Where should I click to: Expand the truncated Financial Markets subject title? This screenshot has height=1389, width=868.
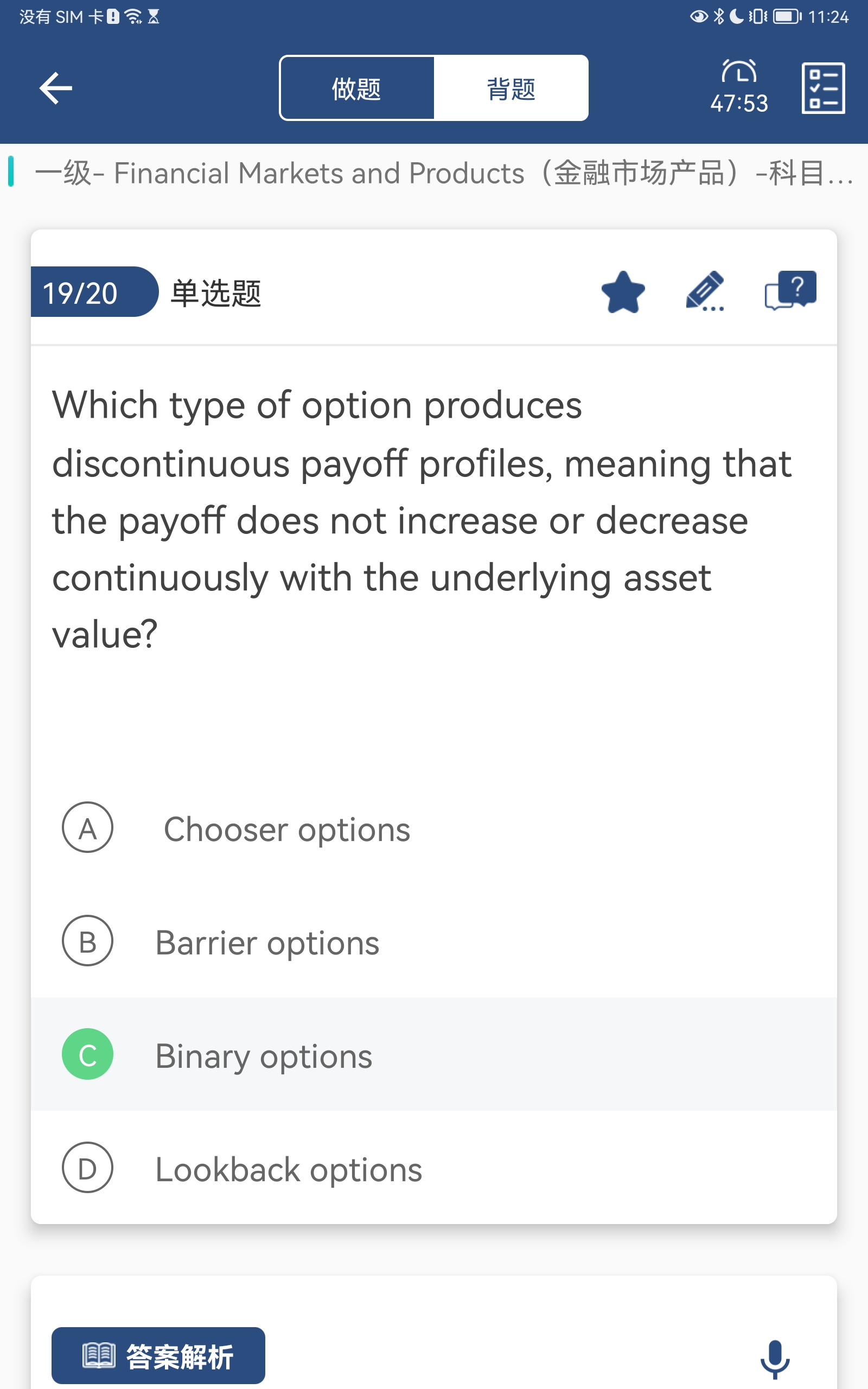pos(442,173)
